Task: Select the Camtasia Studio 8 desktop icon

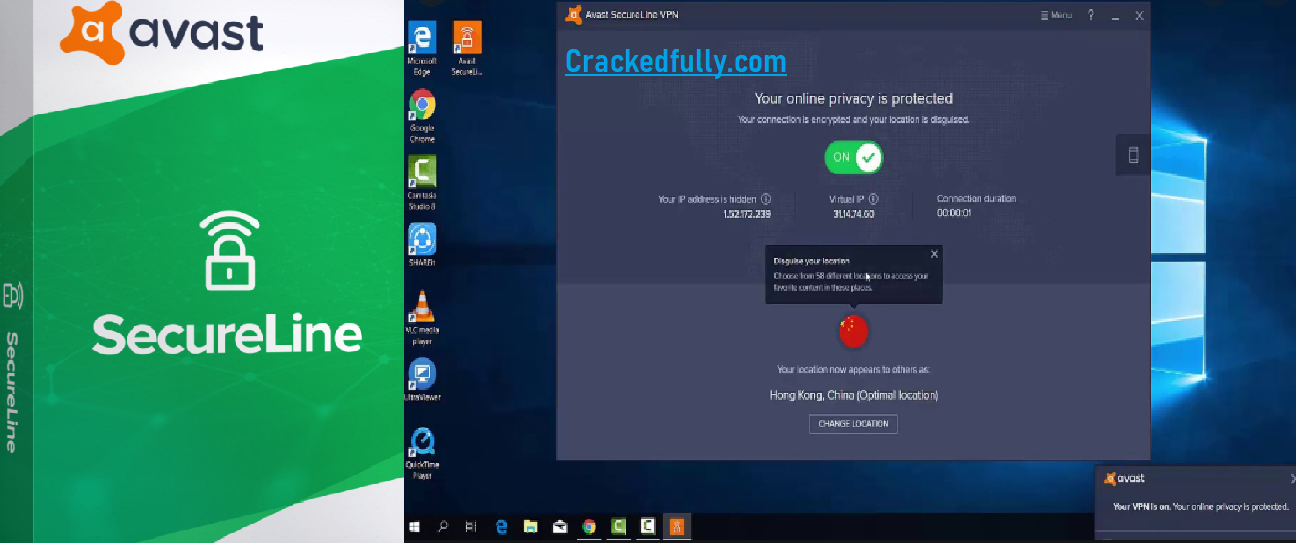Action: click(x=422, y=183)
